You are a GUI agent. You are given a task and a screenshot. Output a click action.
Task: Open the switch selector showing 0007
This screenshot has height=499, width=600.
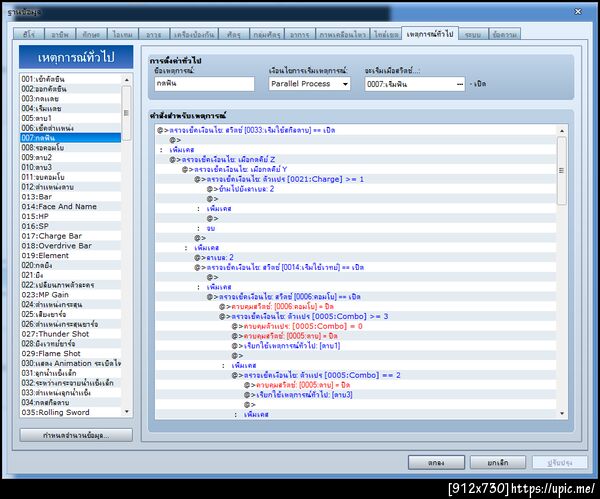click(x=415, y=84)
